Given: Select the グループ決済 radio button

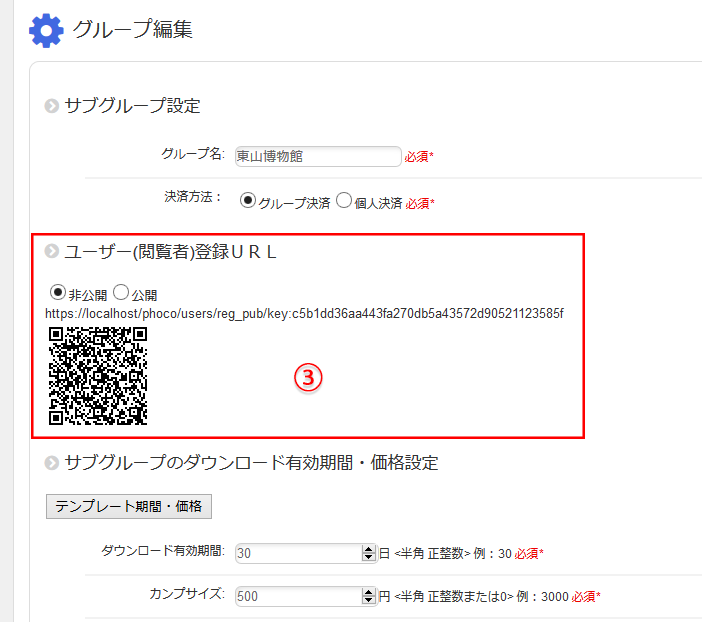Looking at the screenshot, I should click(248, 201).
